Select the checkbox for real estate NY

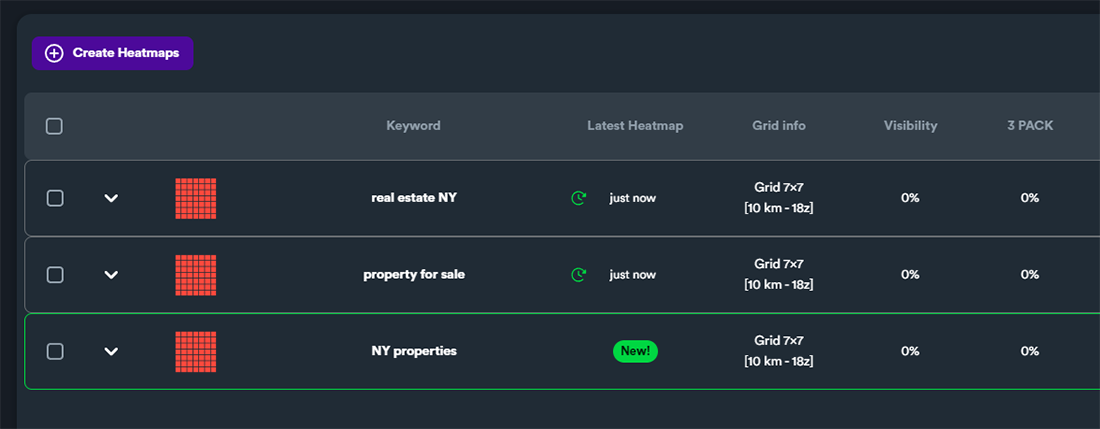click(x=55, y=198)
